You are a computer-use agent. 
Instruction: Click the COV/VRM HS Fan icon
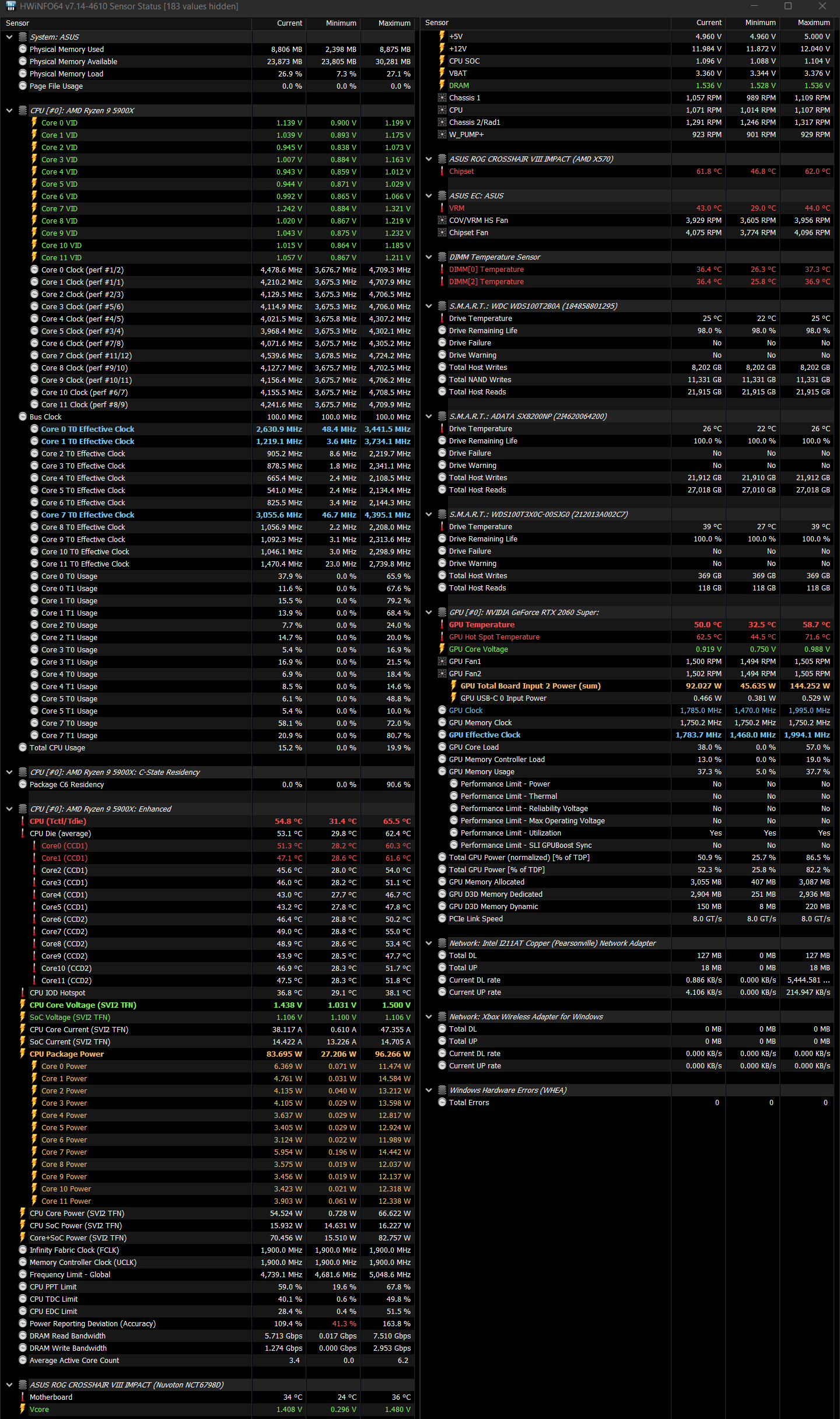442,220
